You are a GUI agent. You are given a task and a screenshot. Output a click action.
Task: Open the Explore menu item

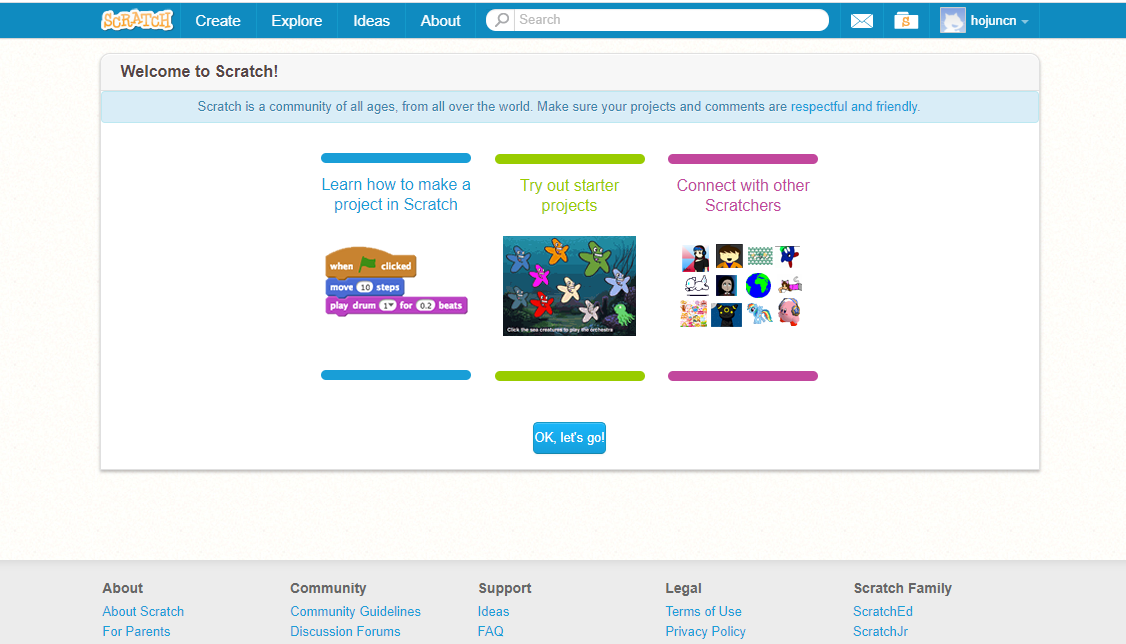point(297,21)
